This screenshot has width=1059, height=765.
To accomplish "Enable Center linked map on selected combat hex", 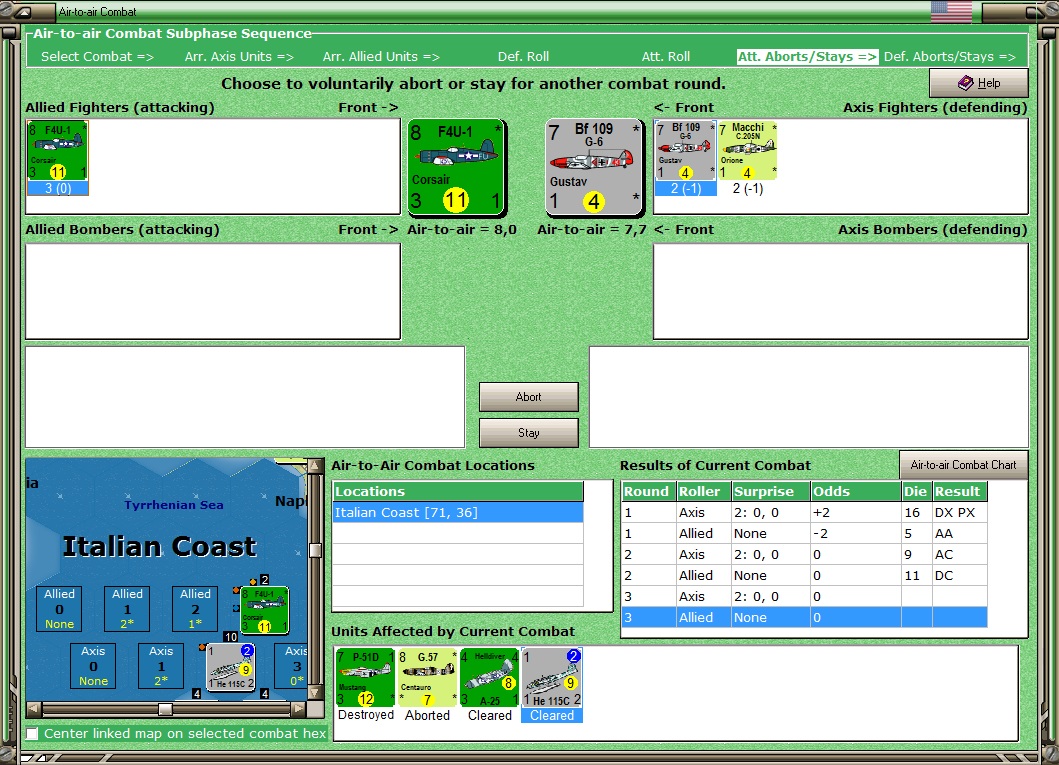I will click(x=32, y=733).
